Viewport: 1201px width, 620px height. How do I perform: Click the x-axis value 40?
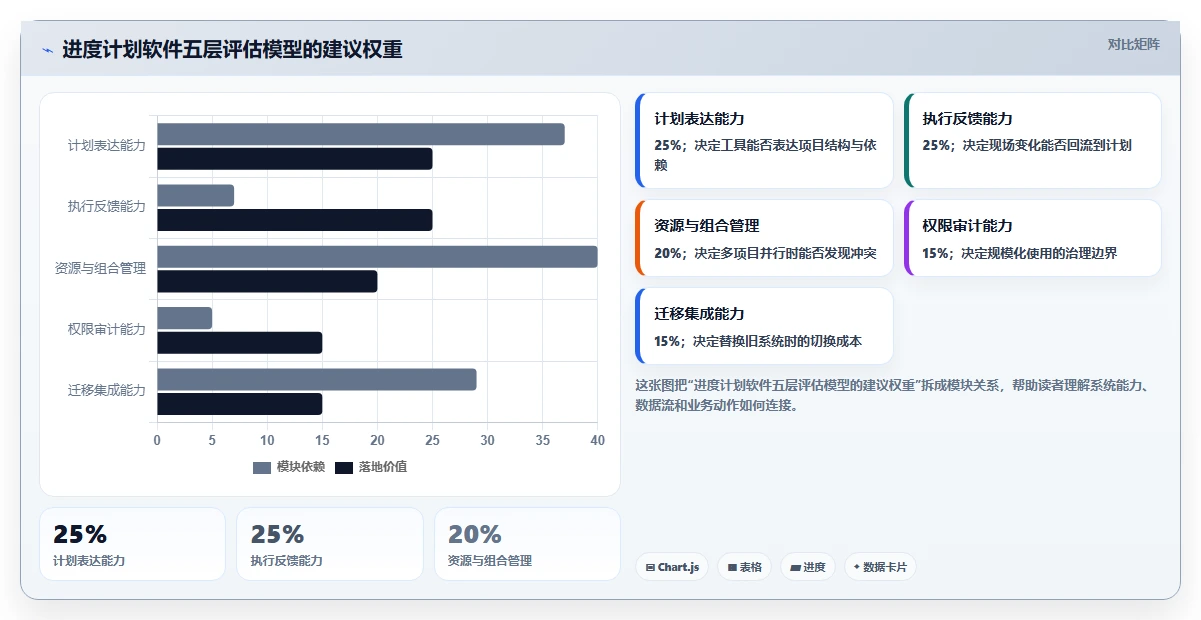(x=597, y=440)
